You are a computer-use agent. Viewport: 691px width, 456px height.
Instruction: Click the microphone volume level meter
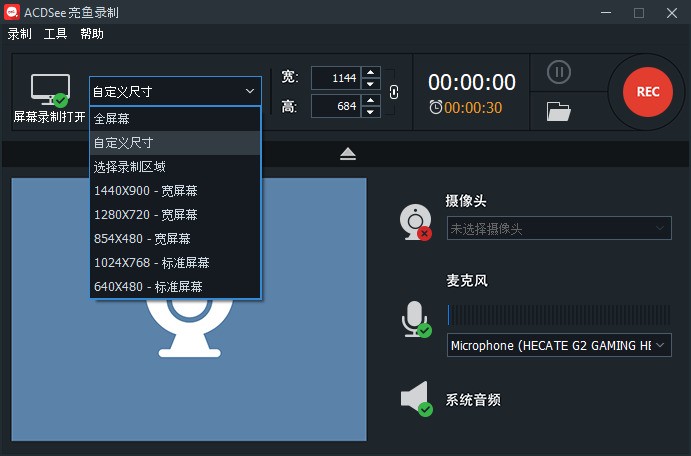(559, 315)
